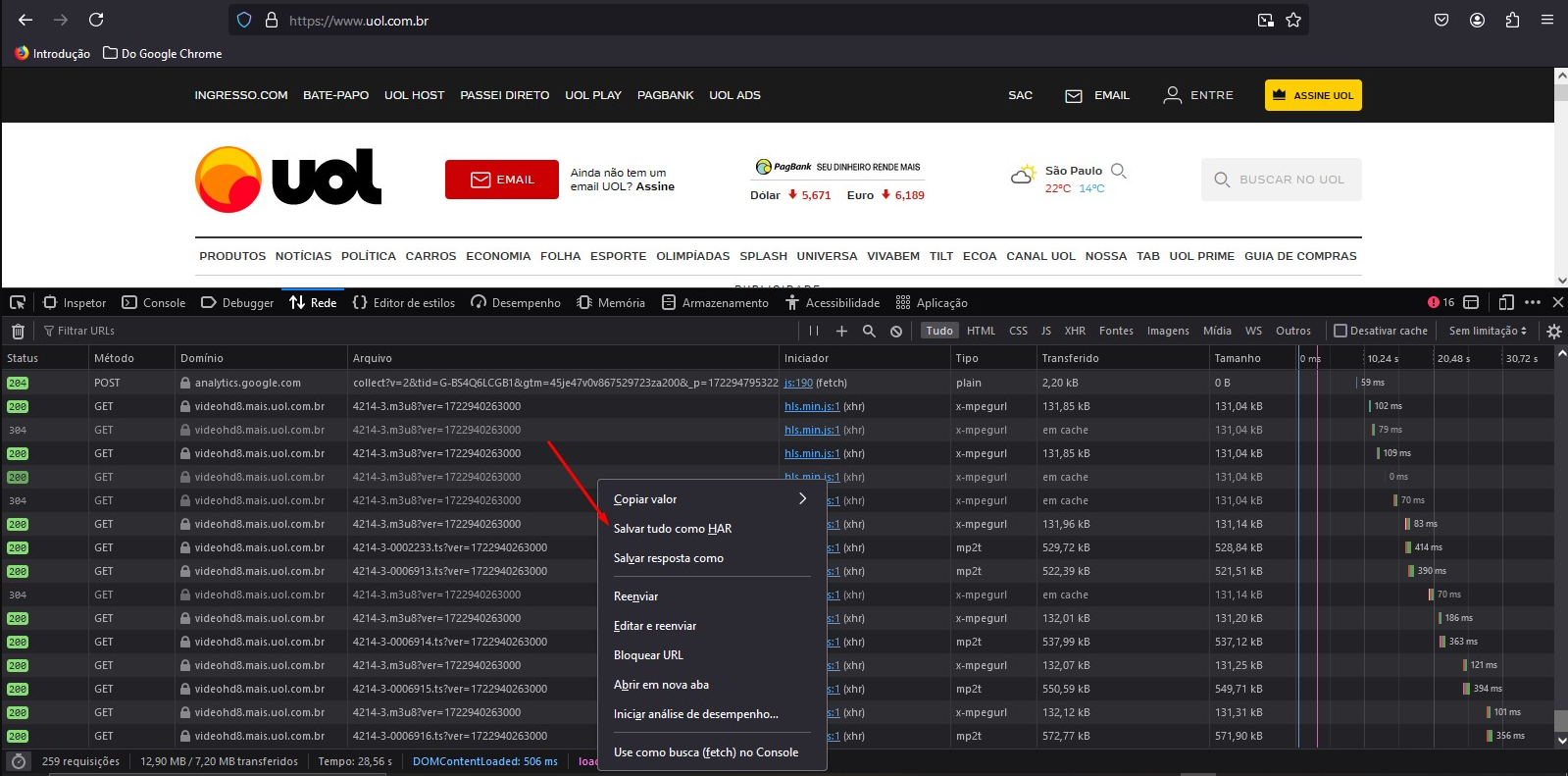Open the Sem limitação throttling dropdown
Screen dimensions: 1568x776
tap(1488, 331)
